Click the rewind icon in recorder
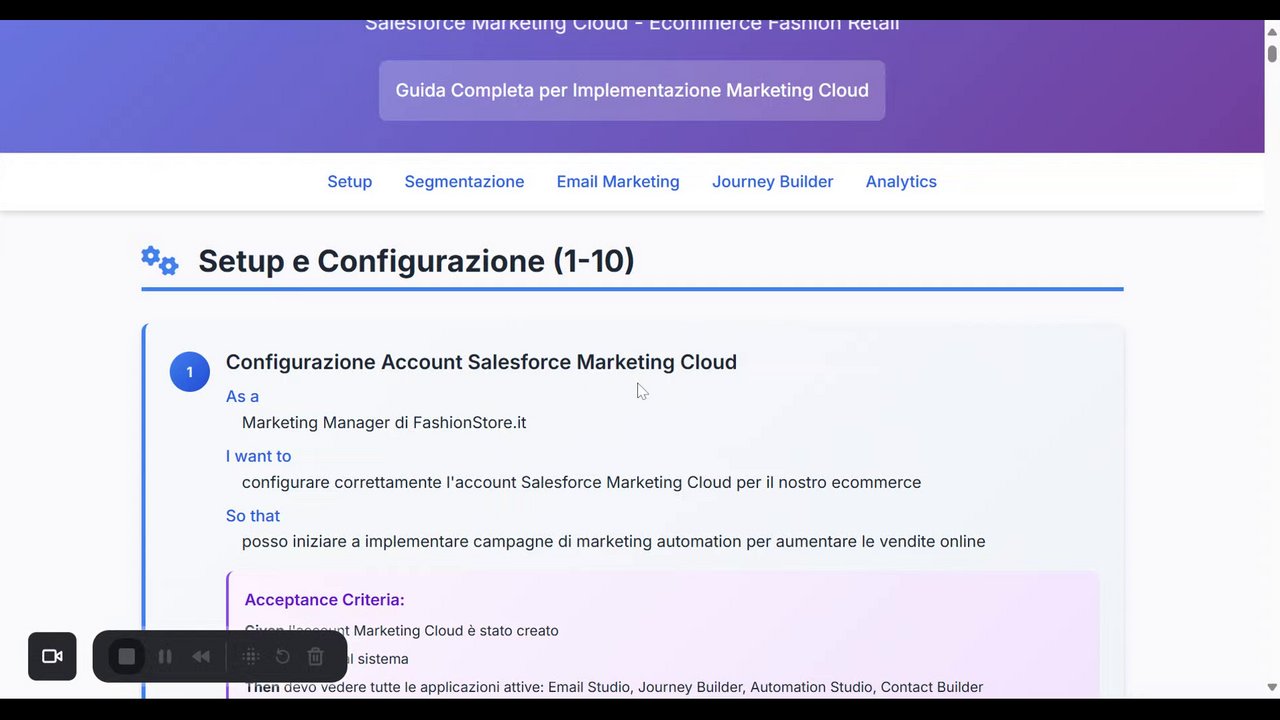This screenshot has height=720, width=1280. coord(201,657)
